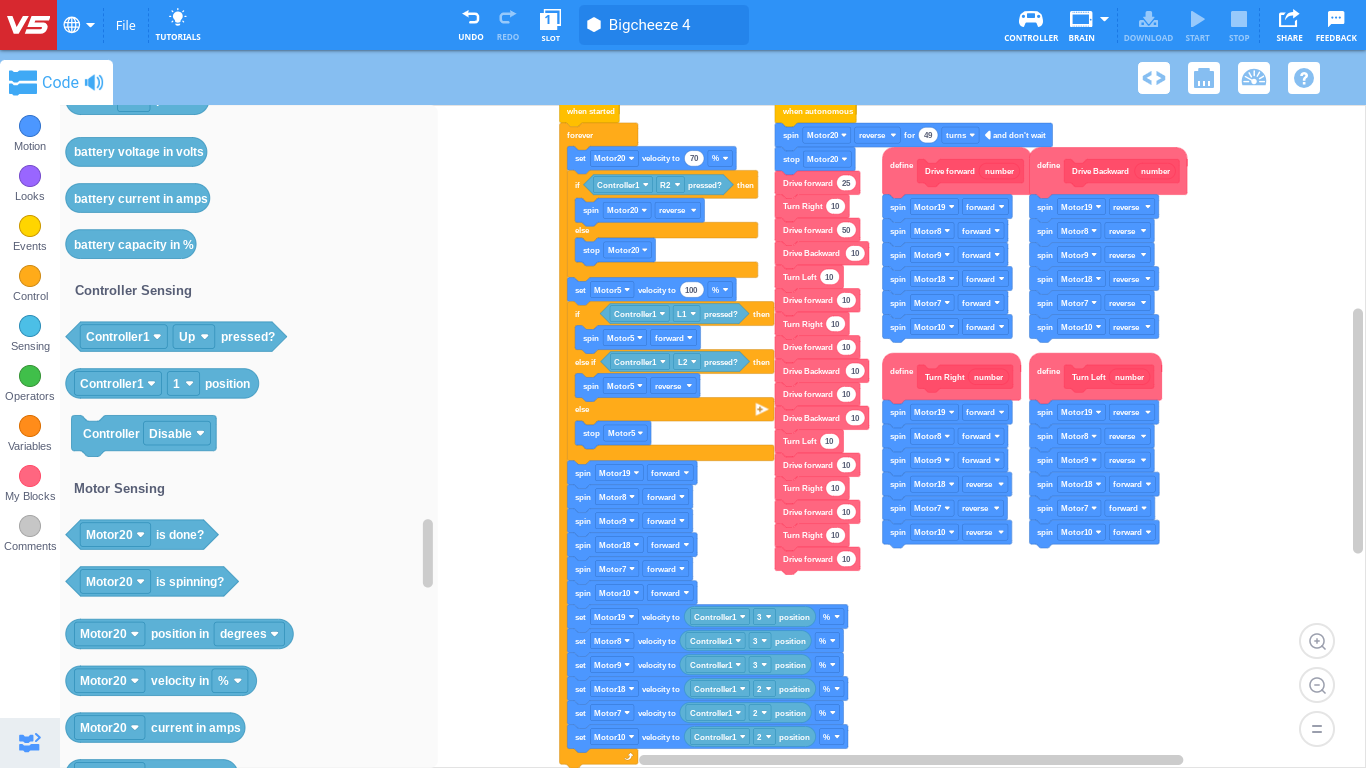
Task: Open the Slot selector icon
Action: [551, 25]
